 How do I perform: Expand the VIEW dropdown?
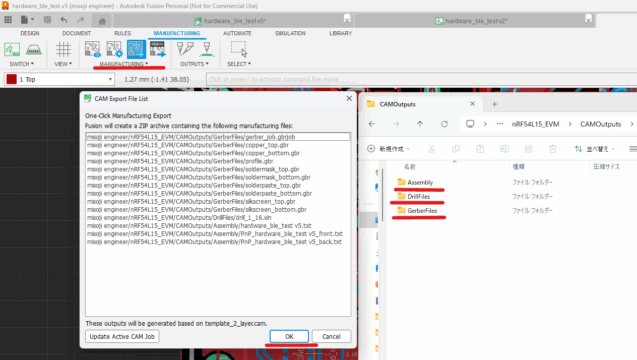pos(63,64)
